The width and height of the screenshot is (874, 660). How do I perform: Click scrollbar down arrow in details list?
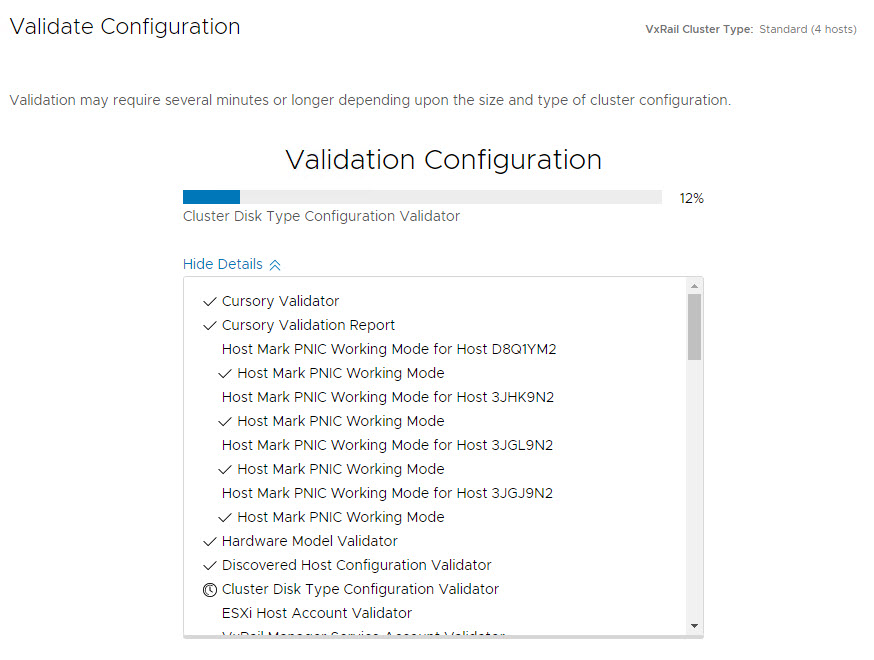pyautogui.click(x=694, y=625)
